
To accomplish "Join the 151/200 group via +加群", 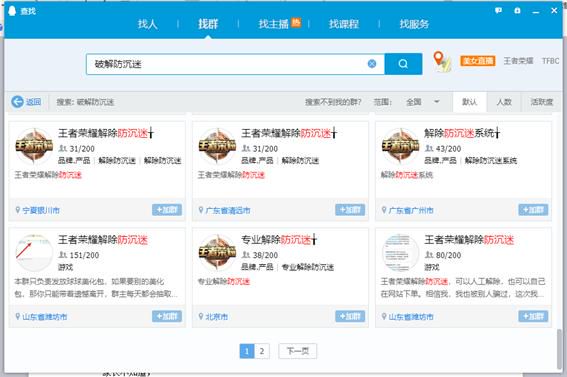I will coord(167,316).
